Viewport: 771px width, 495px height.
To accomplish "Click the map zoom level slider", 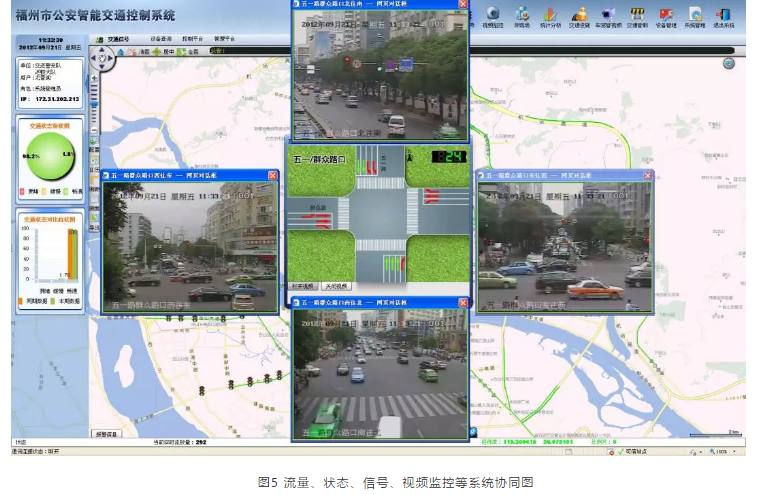I will click(95, 105).
